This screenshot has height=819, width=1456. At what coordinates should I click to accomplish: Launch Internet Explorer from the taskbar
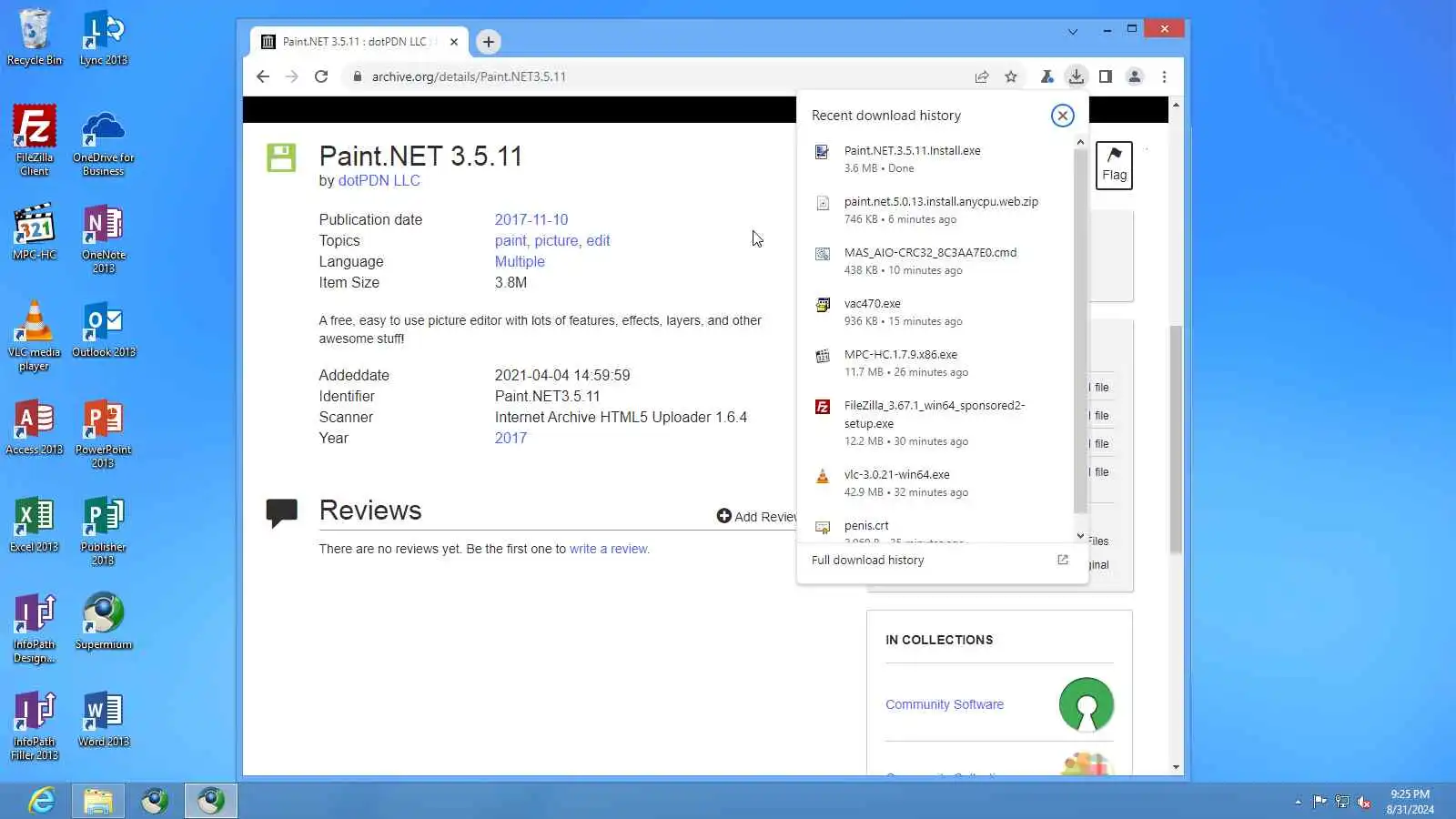pos(42,801)
